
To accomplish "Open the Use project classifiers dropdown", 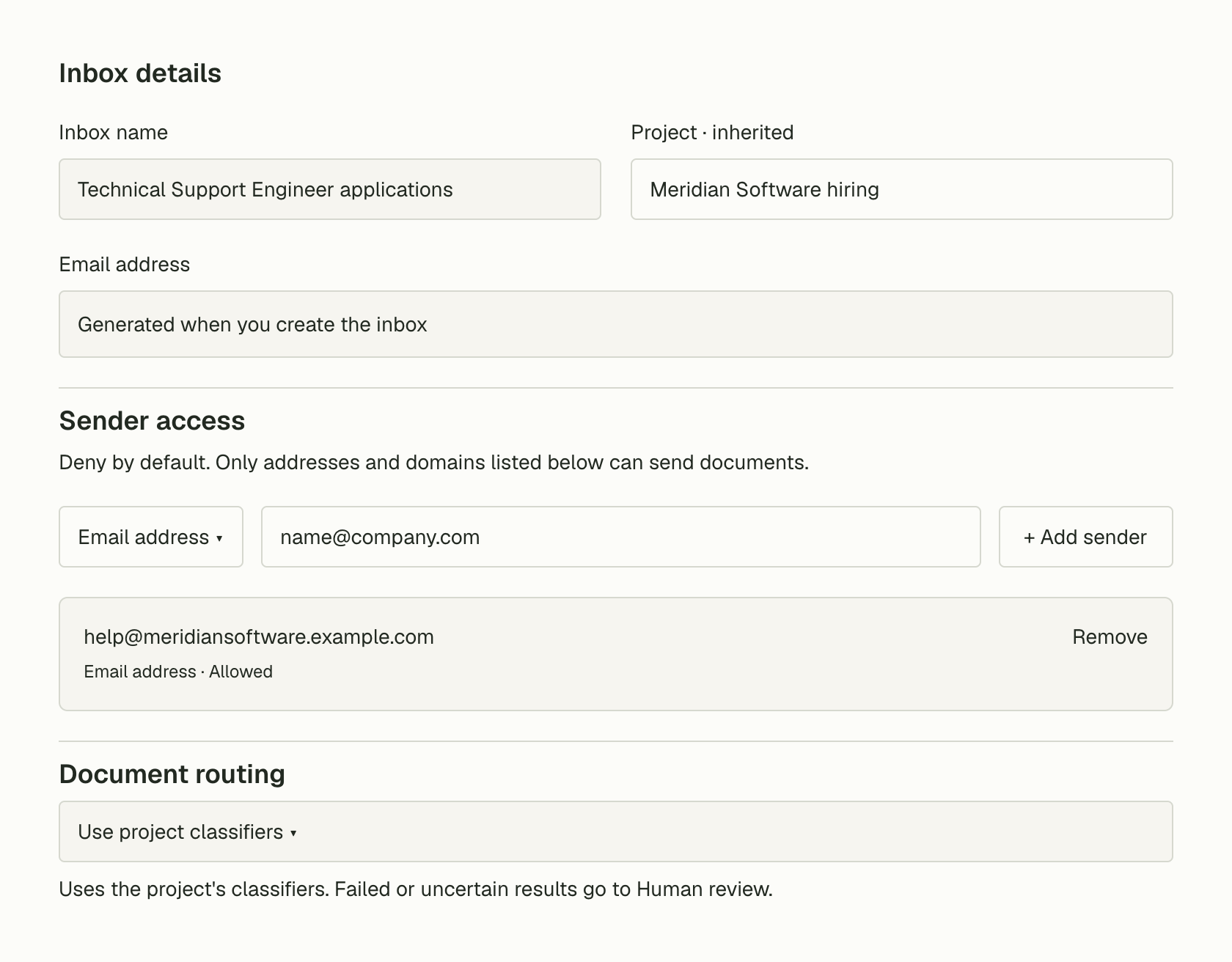I will [616, 831].
